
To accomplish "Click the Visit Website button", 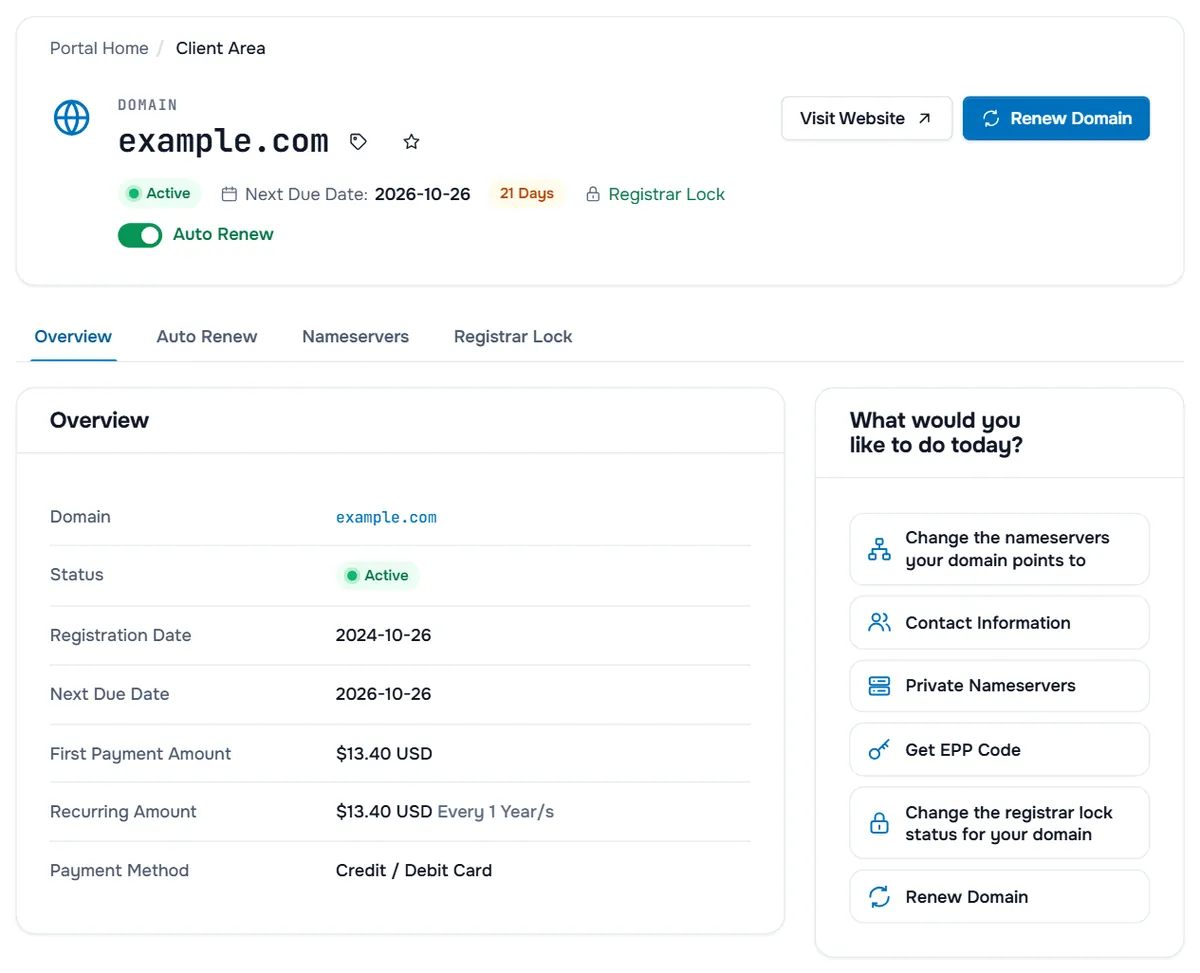I will [x=866, y=118].
